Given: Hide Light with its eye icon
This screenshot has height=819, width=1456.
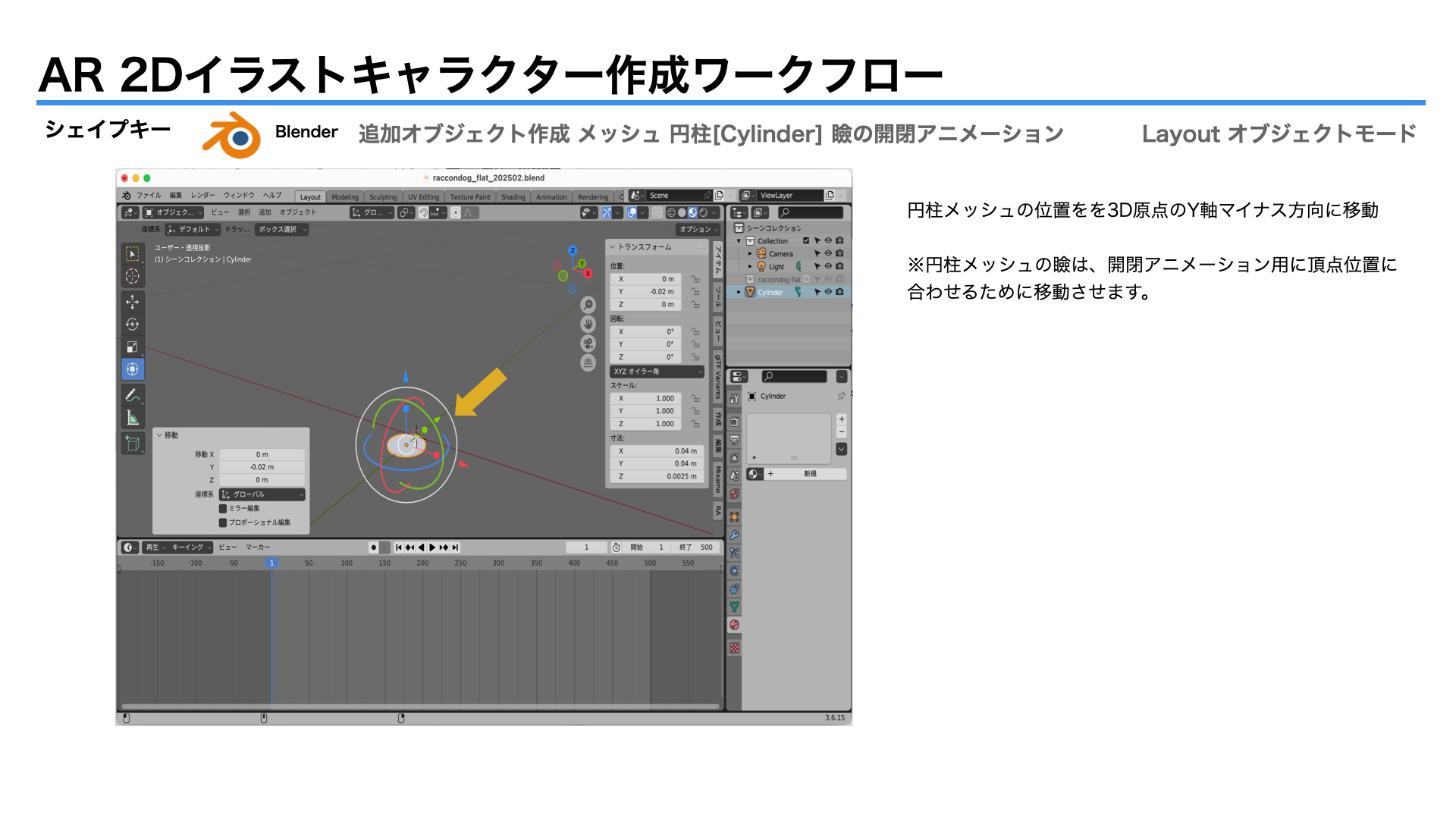Looking at the screenshot, I should coord(828,266).
